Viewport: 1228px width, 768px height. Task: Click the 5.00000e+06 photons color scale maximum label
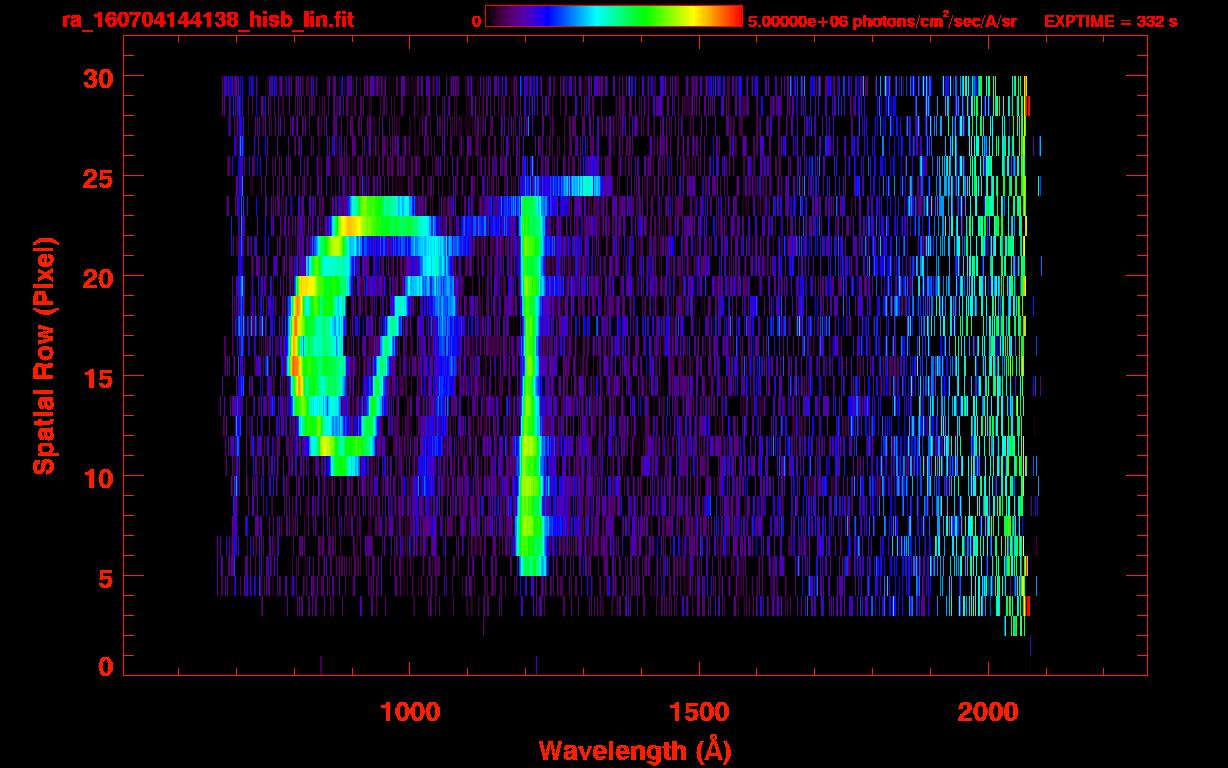coord(882,21)
